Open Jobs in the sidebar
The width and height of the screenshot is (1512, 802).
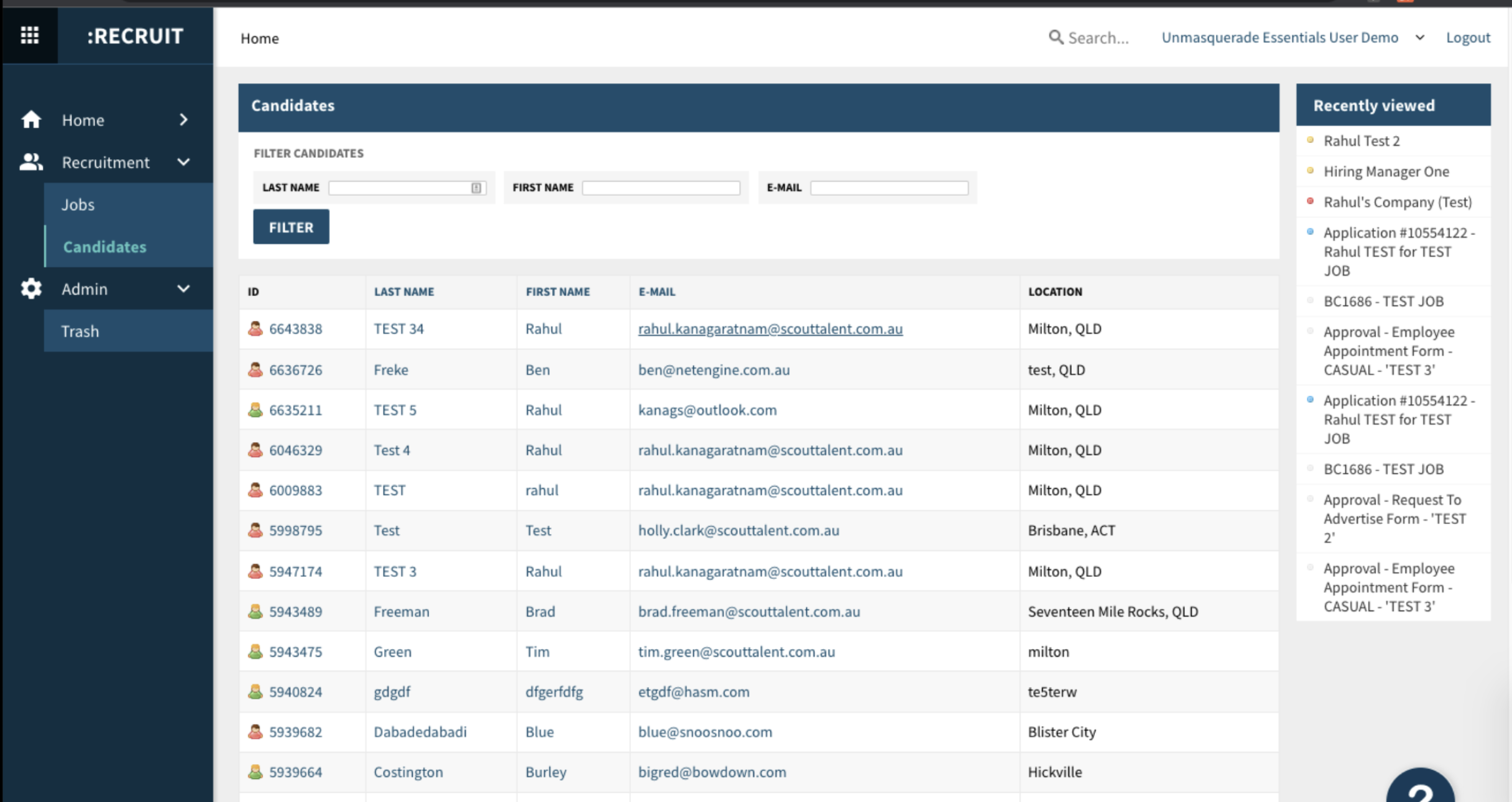(78, 205)
